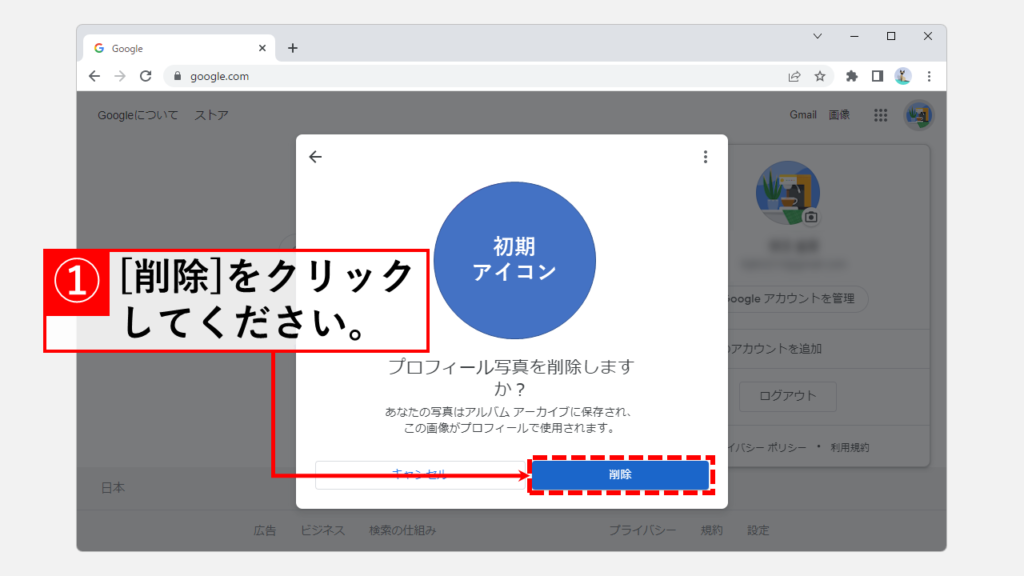The height and width of the screenshot is (576, 1024).
Task: Open a new tab with plus button
Action: pos(293,48)
